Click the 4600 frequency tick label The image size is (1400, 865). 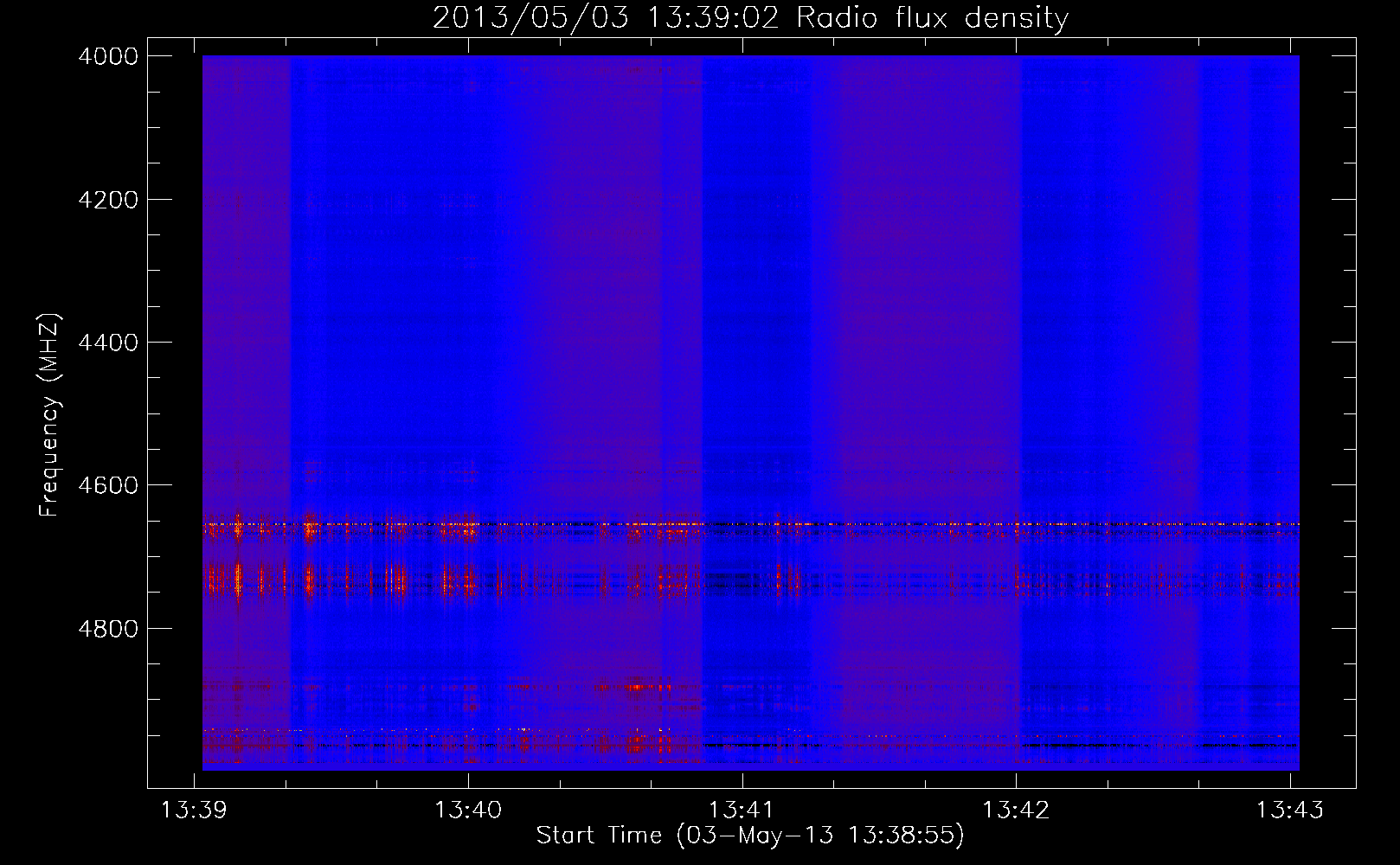click(108, 485)
